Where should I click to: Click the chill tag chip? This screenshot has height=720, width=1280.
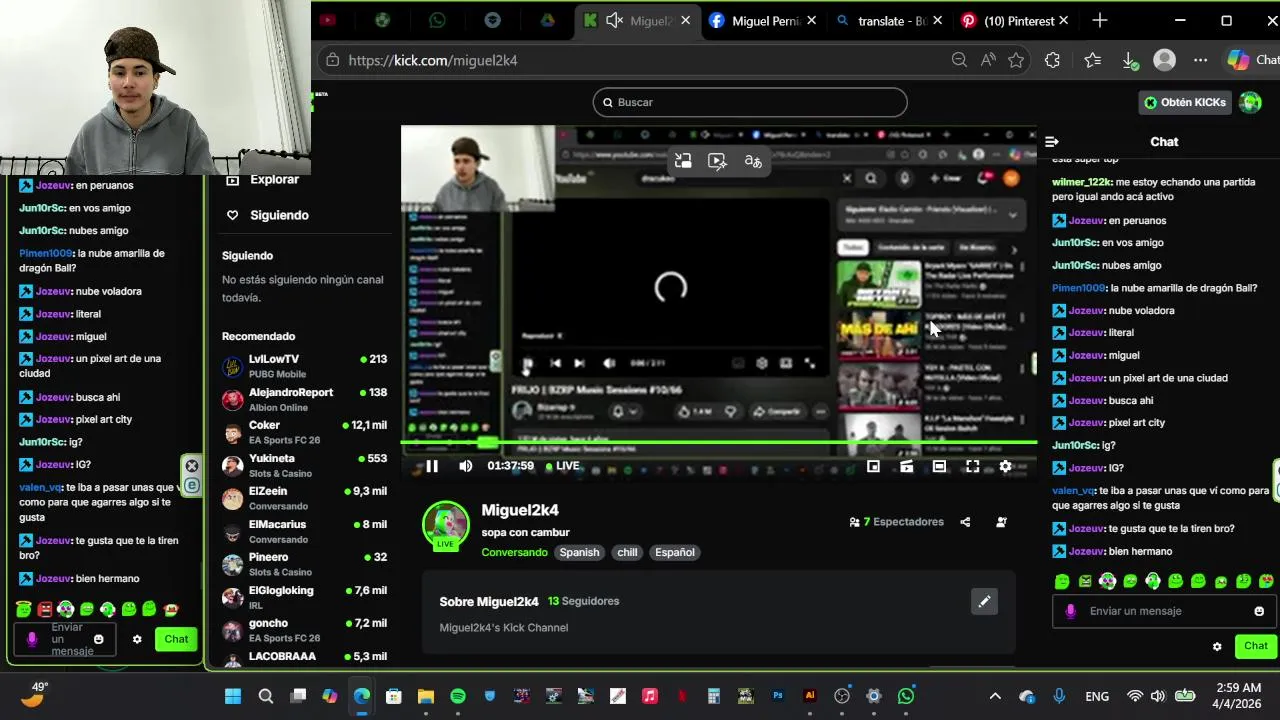point(627,552)
